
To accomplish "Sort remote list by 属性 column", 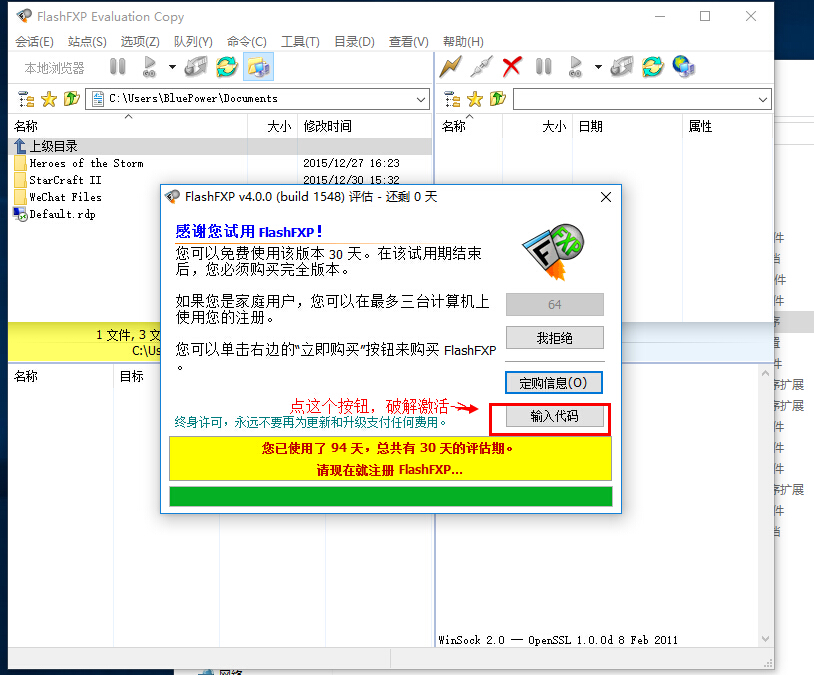I will click(x=727, y=126).
